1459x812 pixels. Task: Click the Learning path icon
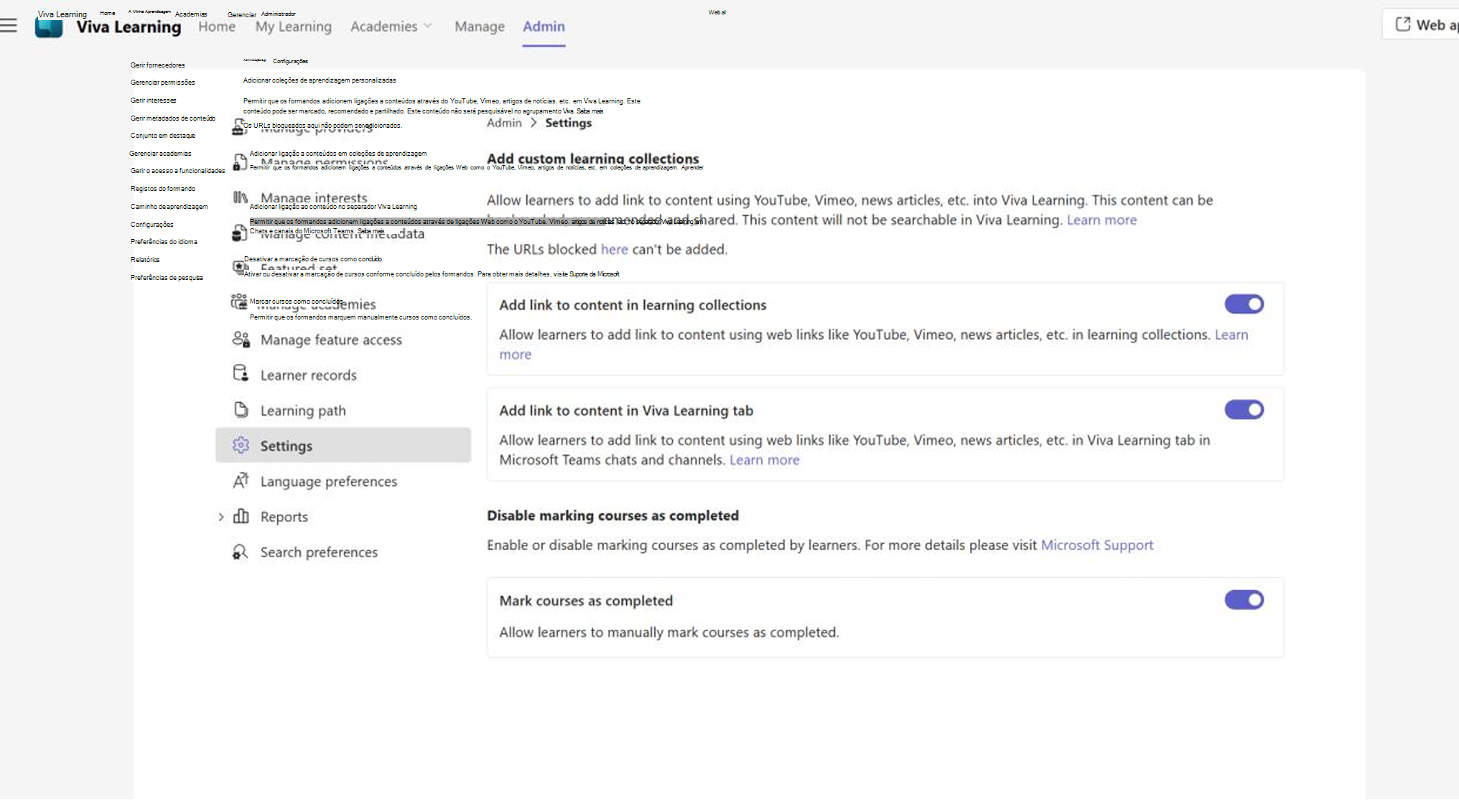[x=241, y=410]
